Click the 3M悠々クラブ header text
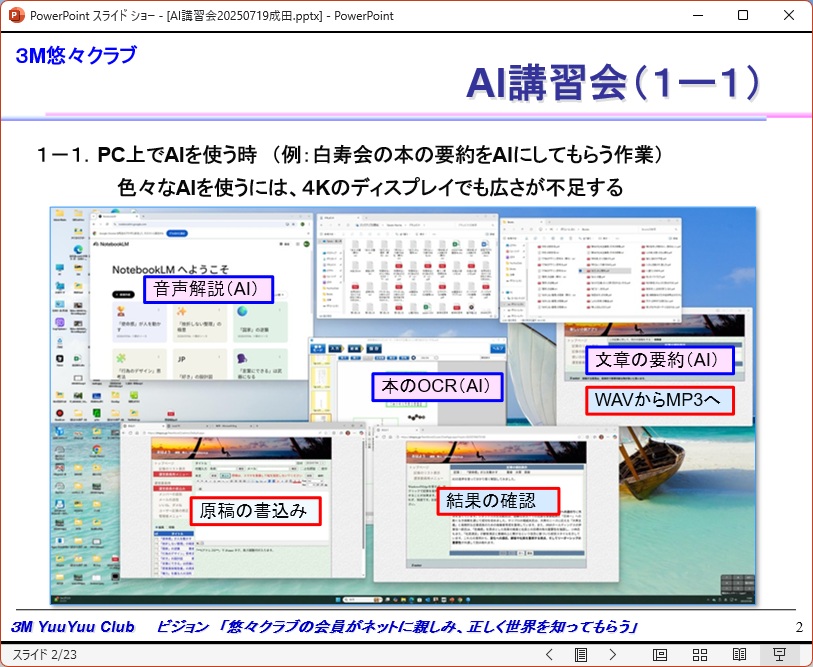The width and height of the screenshot is (813, 667). 75,56
